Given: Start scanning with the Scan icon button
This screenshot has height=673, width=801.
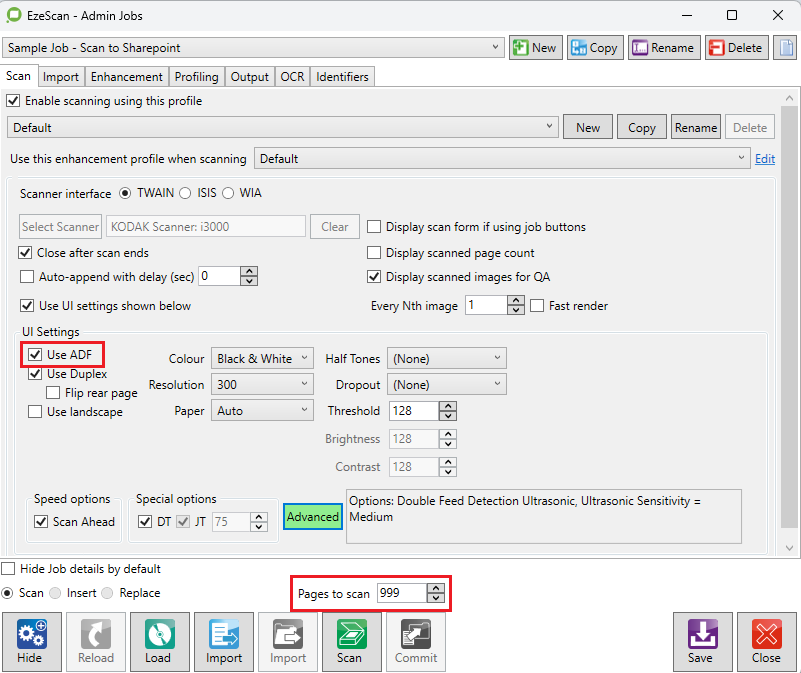Looking at the screenshot, I should 349,641.
